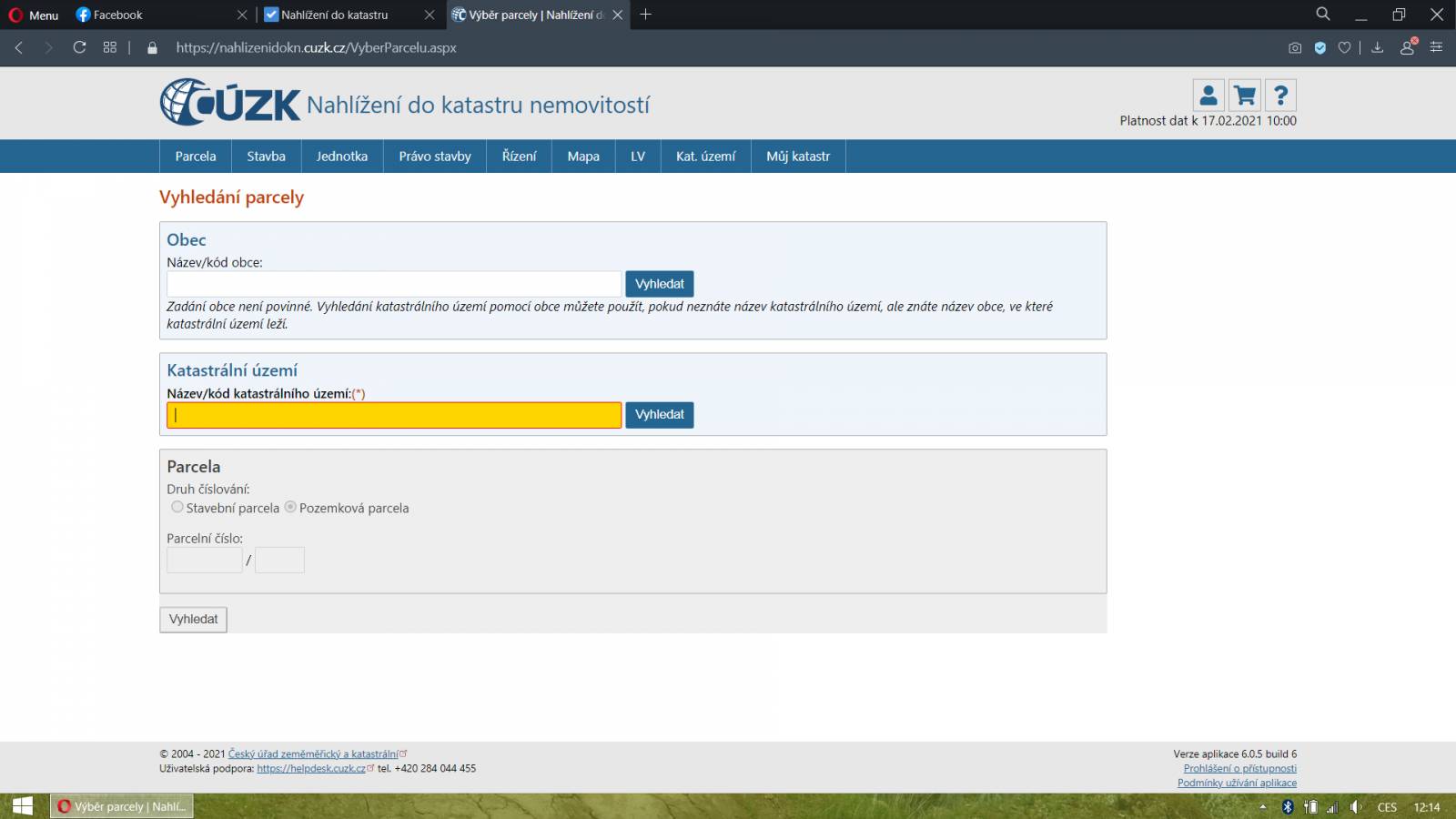This screenshot has height=819, width=1456.
Task: Select Pozemková parcela radio button
Action: (x=290, y=507)
